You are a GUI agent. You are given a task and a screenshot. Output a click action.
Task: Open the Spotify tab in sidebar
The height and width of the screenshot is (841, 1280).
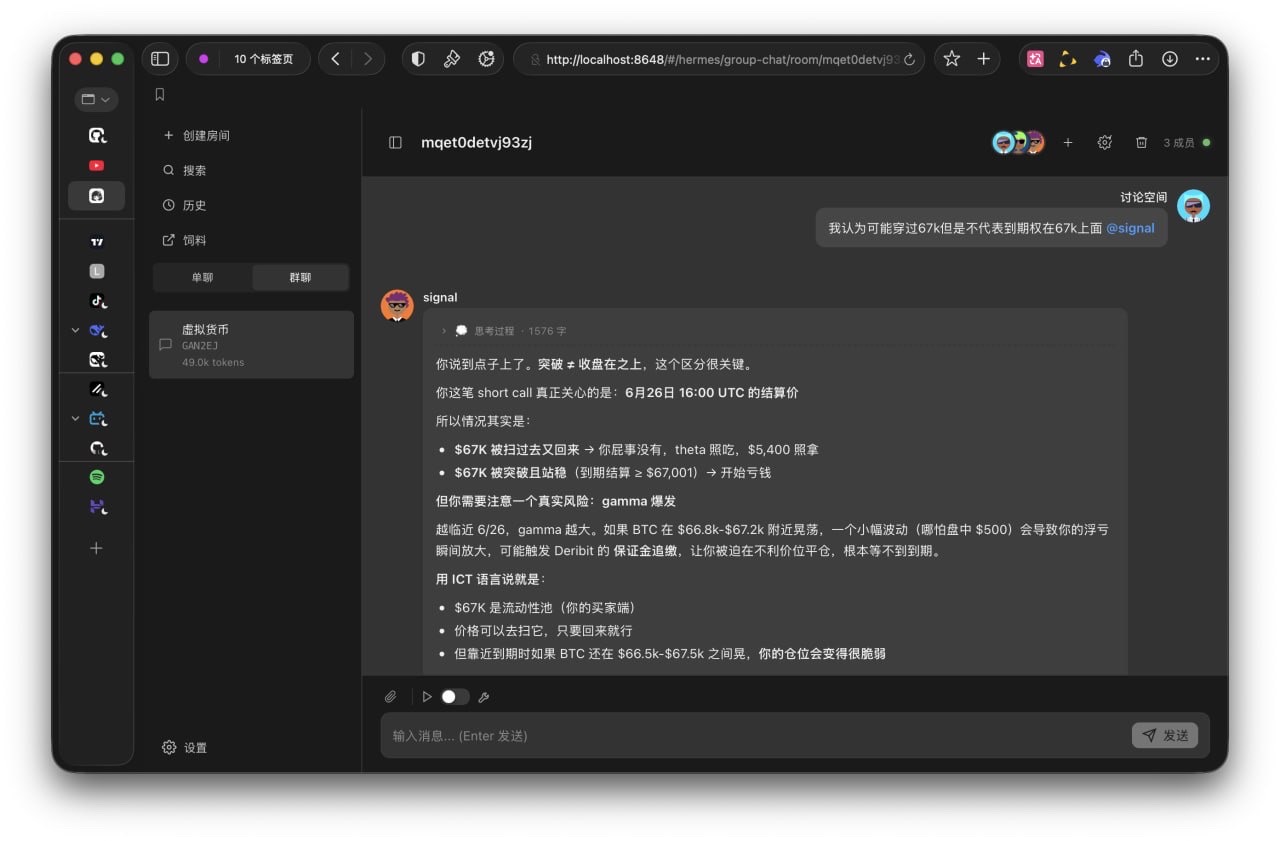[x=96, y=477]
